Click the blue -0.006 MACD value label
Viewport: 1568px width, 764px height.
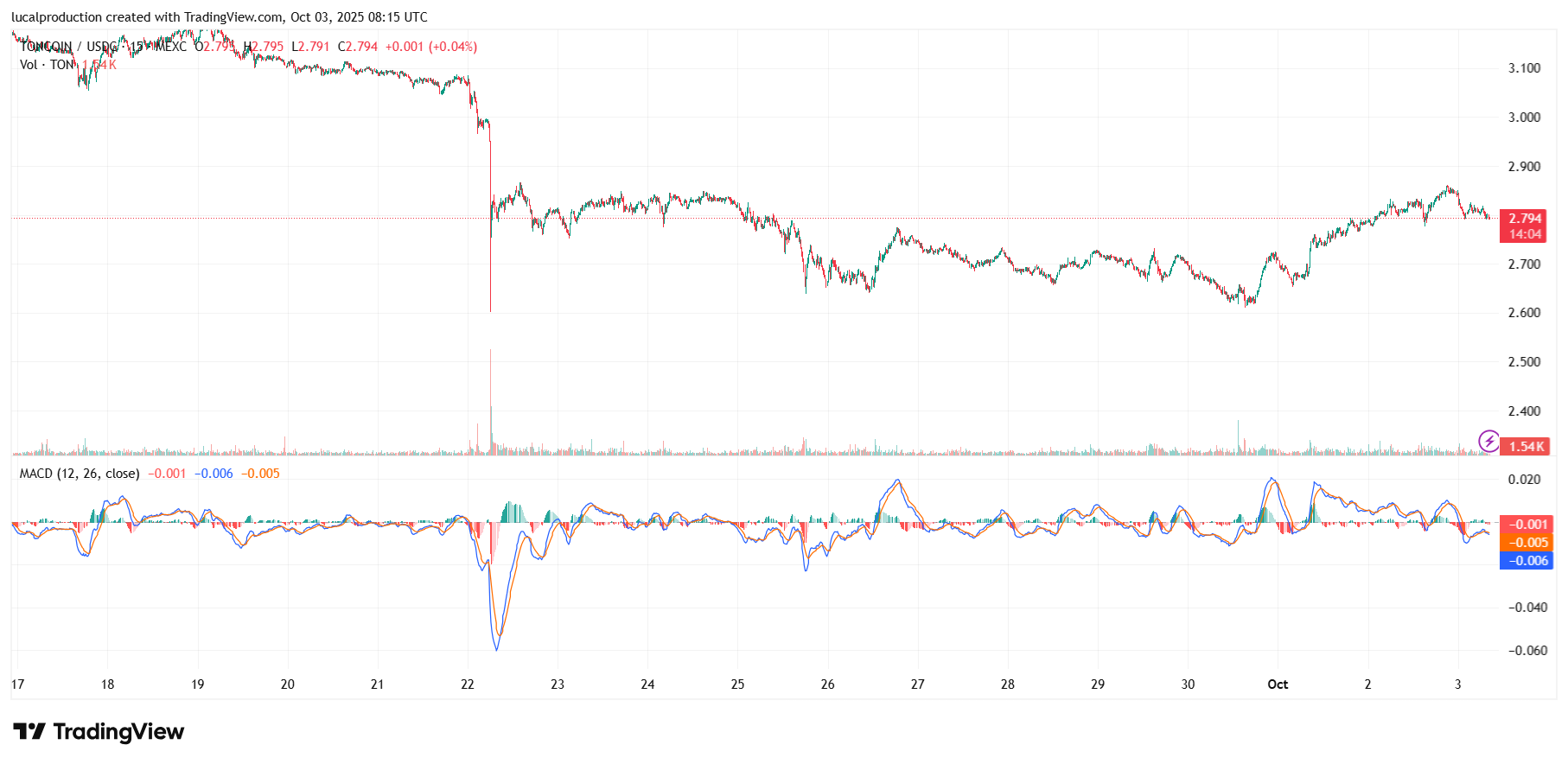(1527, 561)
